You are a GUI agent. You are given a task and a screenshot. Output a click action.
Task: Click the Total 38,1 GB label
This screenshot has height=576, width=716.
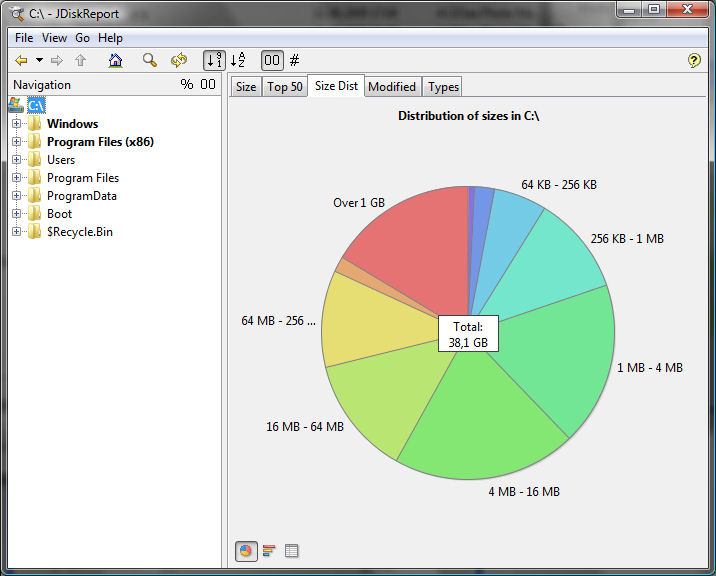pyautogui.click(x=468, y=334)
